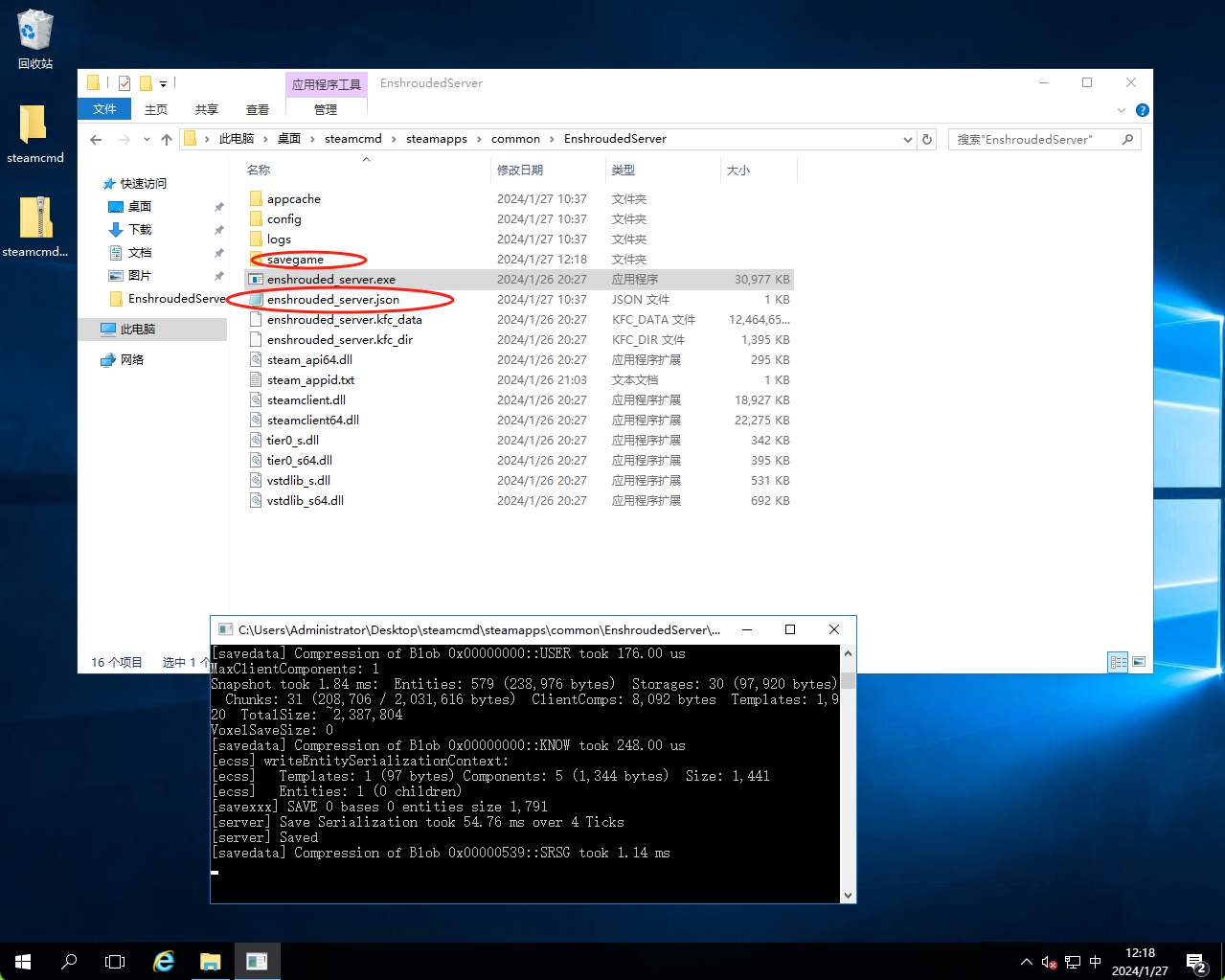
Task: Open the input method 中 indicator
Action: (1096, 962)
